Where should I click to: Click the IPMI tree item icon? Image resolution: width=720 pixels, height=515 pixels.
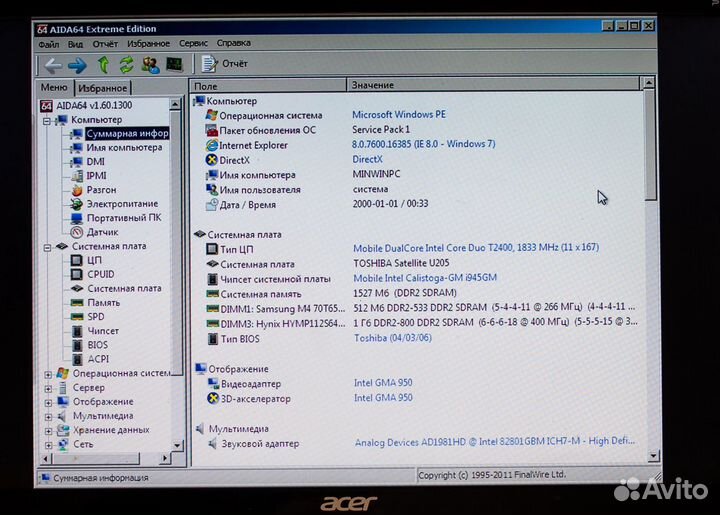(x=77, y=176)
